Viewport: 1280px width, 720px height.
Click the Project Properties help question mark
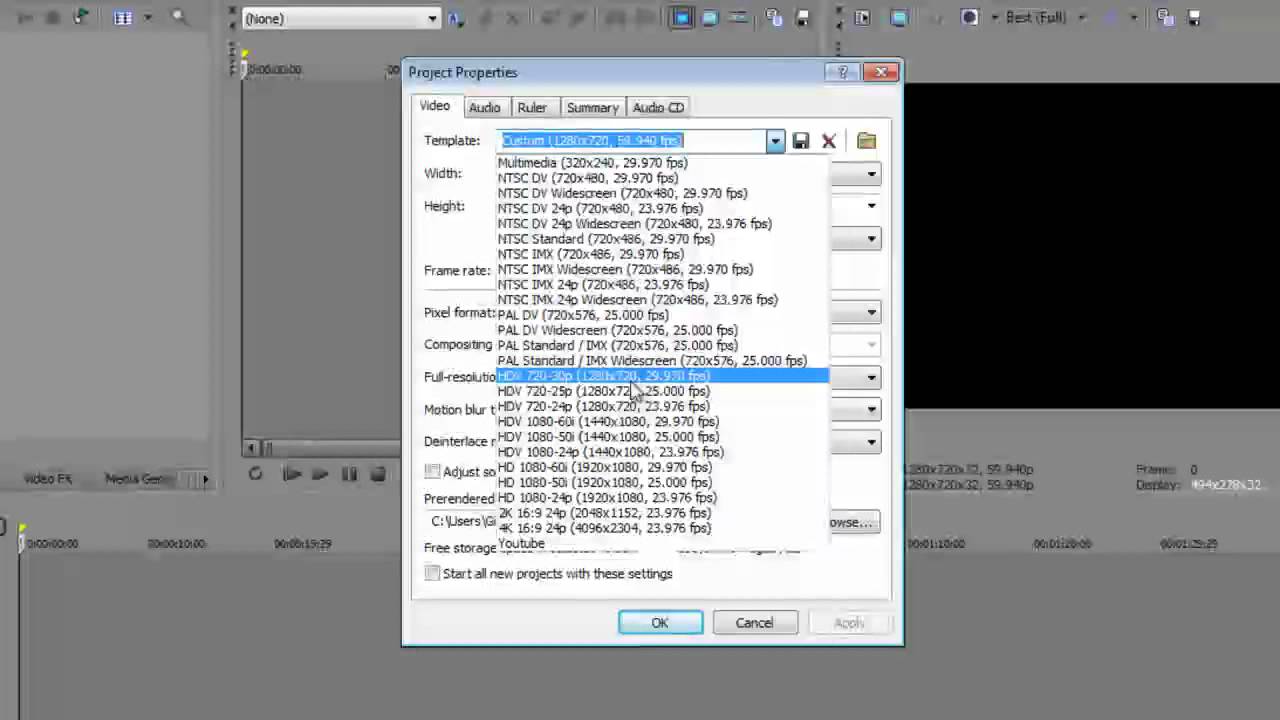pyautogui.click(x=843, y=72)
